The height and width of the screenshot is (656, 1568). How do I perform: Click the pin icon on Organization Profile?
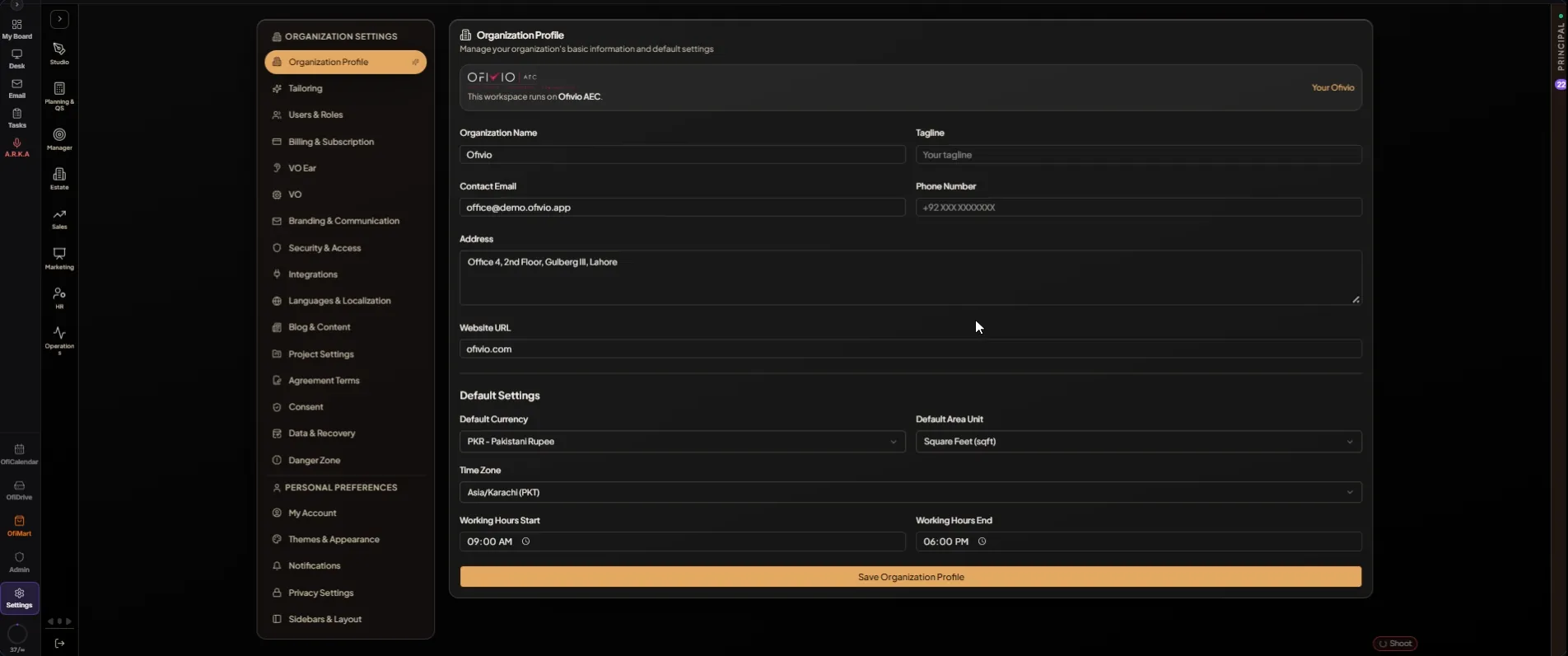point(416,62)
